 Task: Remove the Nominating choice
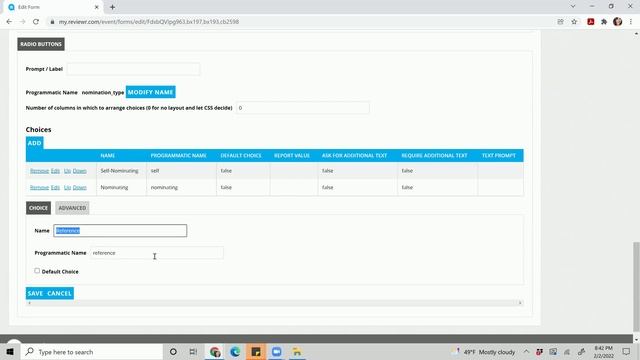pyautogui.click(x=39, y=187)
